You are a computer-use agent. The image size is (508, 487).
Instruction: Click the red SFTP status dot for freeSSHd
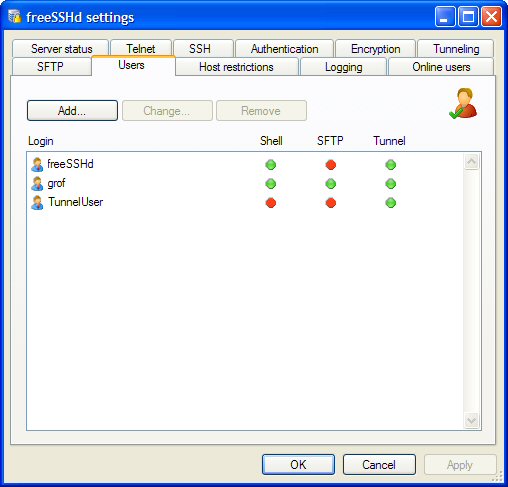[x=331, y=165]
